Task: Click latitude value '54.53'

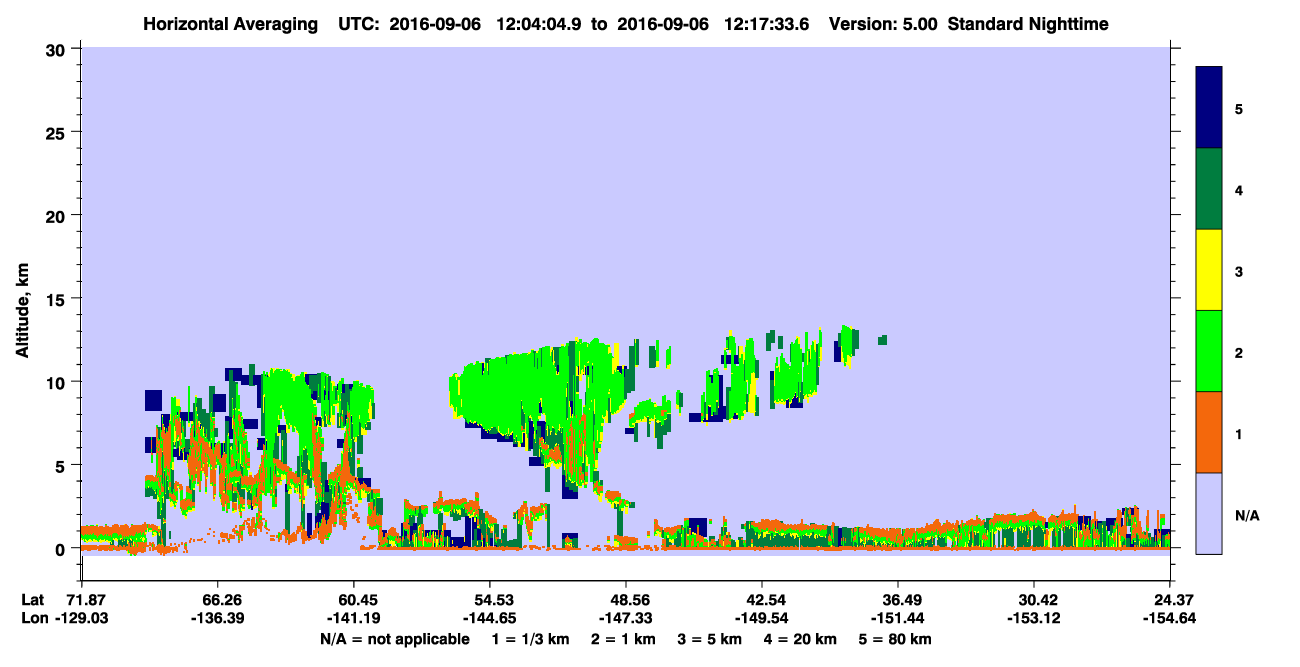Action: (489, 600)
